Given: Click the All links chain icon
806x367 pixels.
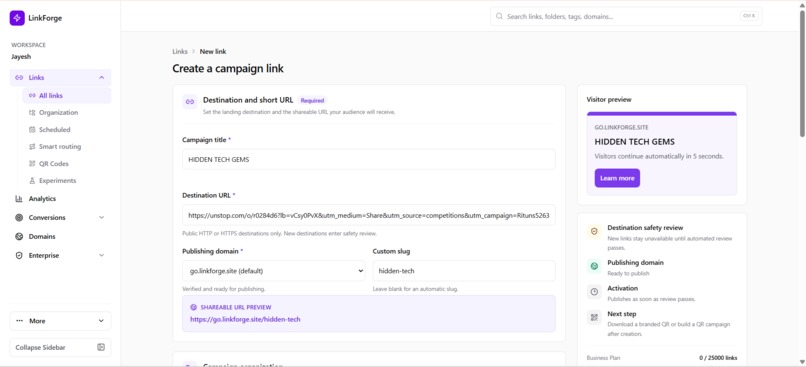Looking at the screenshot, I should coord(32,96).
